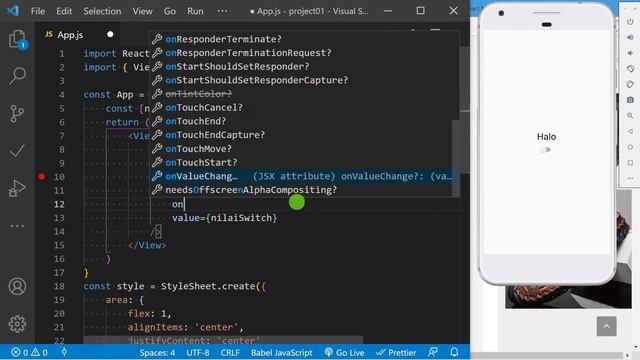The height and width of the screenshot is (360, 640).
Task: Open the Run menu
Action: [195, 11]
